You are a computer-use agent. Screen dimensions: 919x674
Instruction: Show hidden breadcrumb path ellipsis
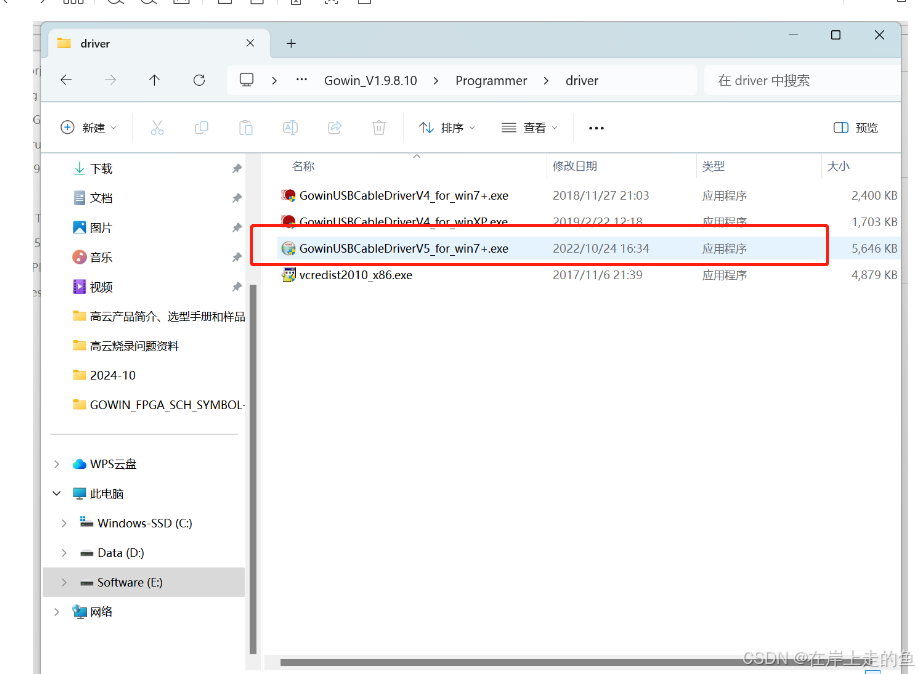301,80
